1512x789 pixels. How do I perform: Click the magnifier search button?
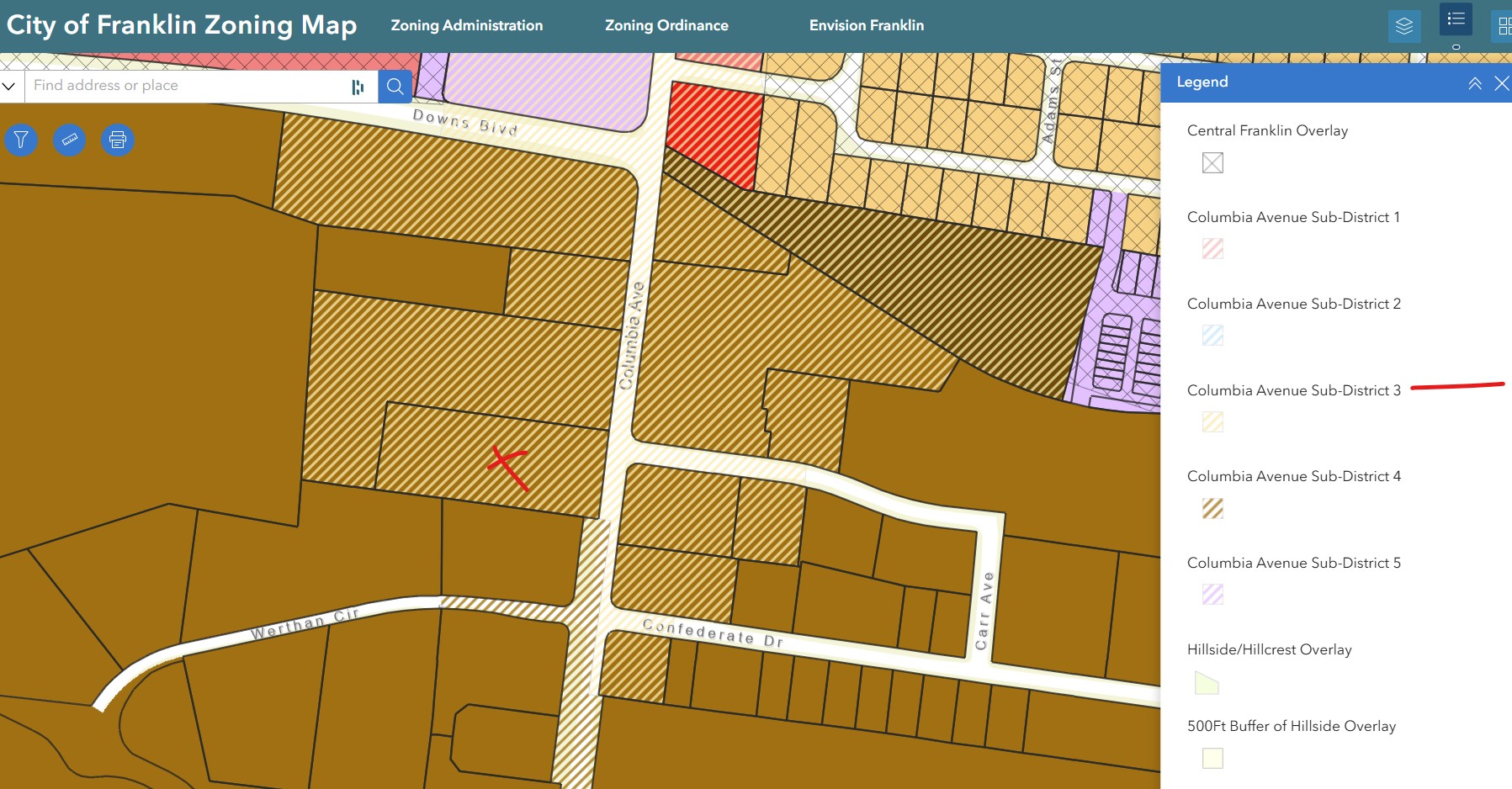tap(395, 86)
